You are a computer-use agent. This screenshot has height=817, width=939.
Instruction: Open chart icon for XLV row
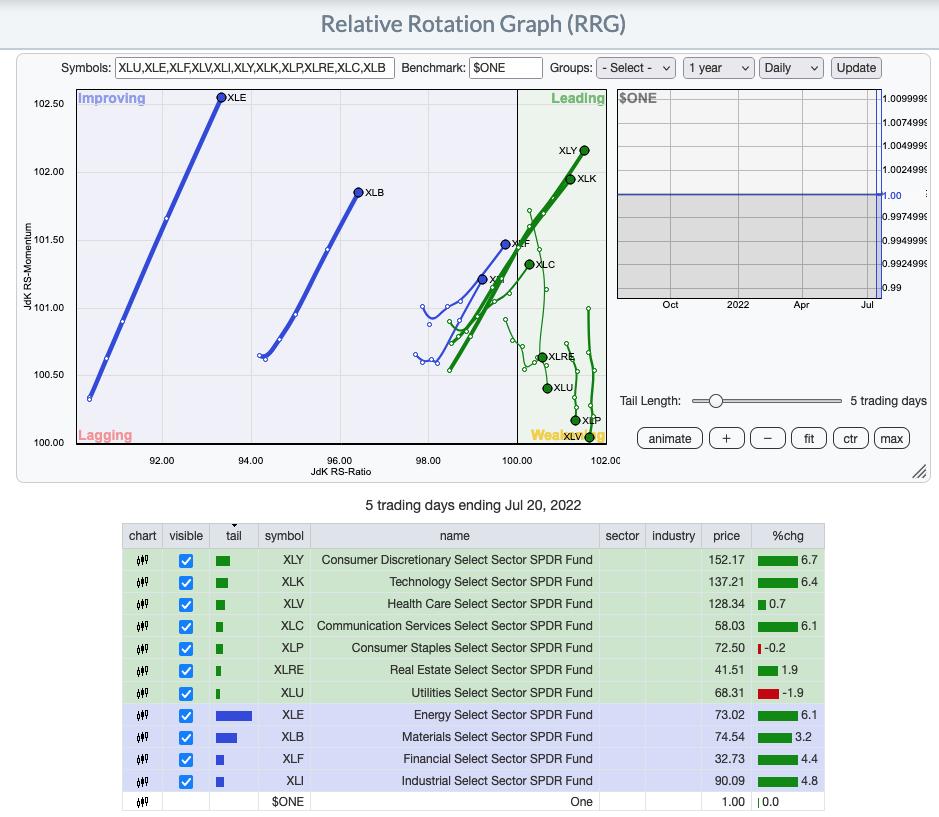(142, 604)
